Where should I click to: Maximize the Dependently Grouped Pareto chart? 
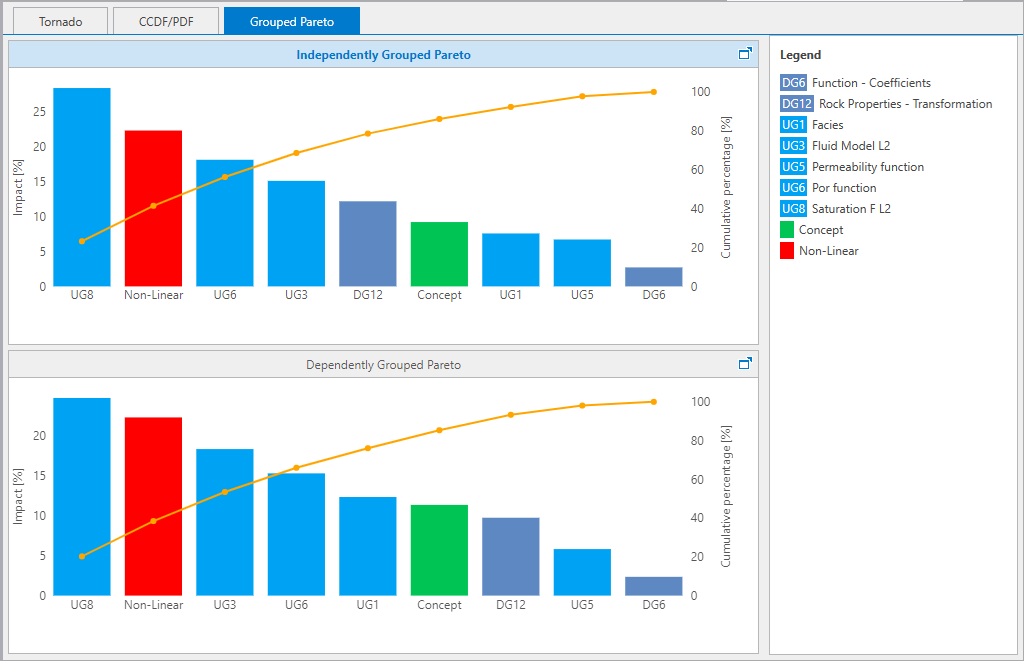745,364
